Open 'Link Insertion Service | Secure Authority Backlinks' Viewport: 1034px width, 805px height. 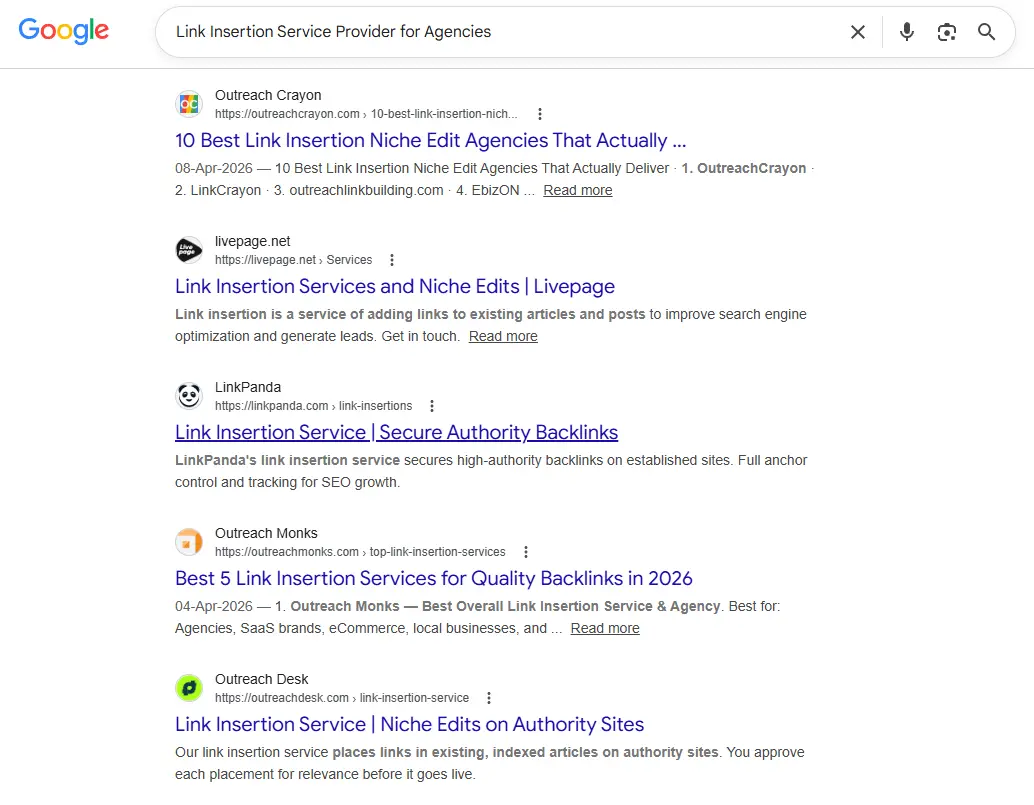(x=396, y=432)
